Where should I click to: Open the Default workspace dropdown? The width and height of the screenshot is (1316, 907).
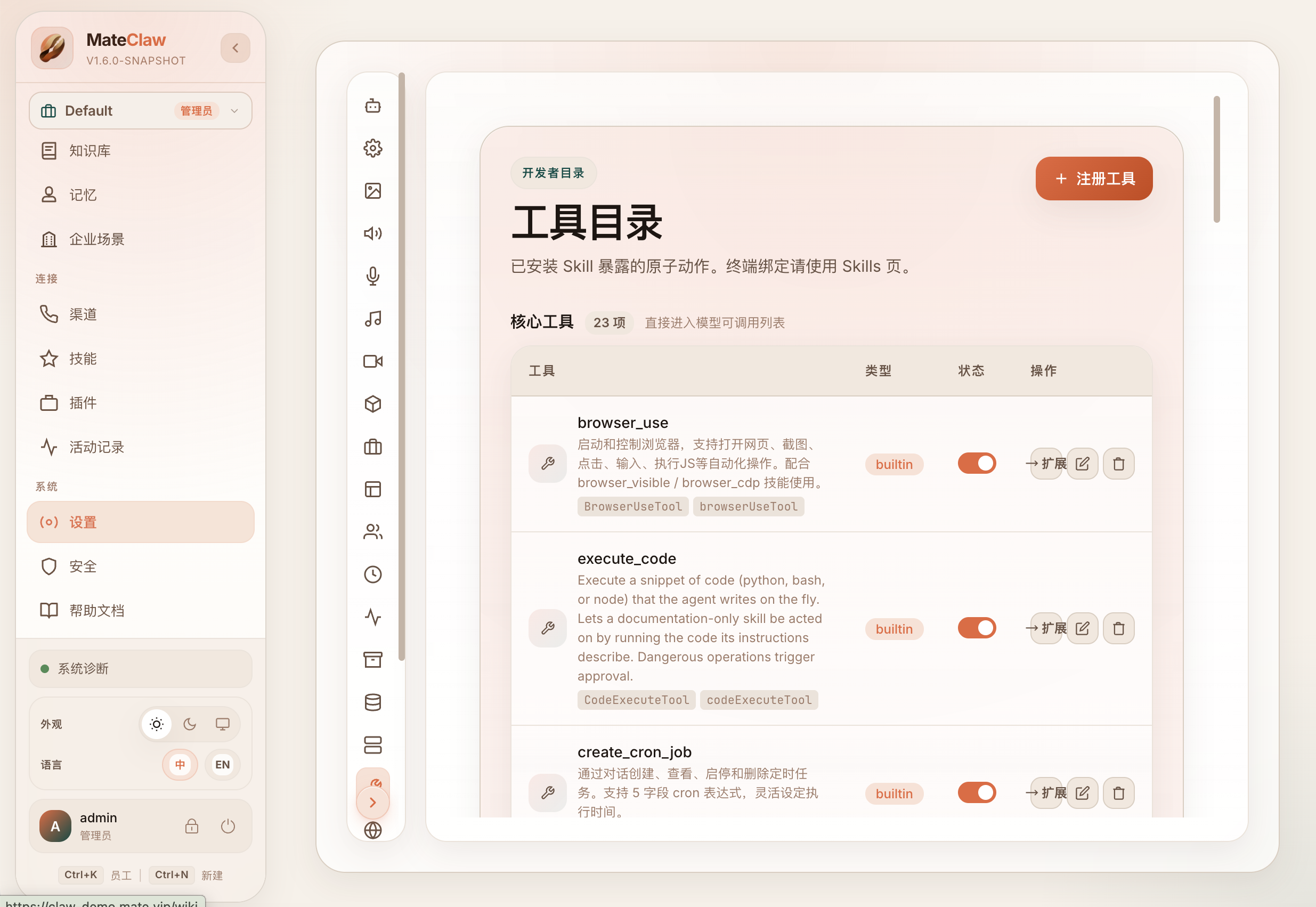[x=140, y=111]
